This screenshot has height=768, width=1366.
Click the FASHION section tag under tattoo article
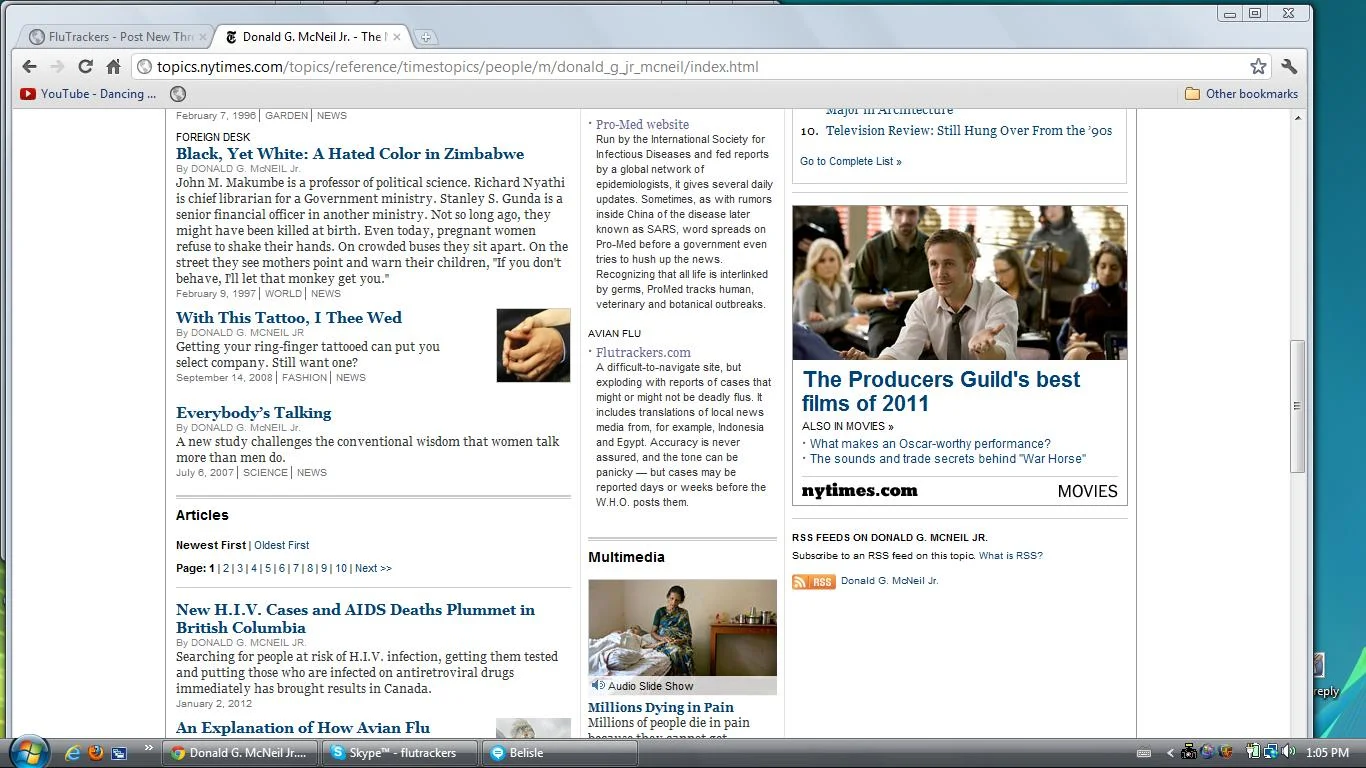[305, 378]
